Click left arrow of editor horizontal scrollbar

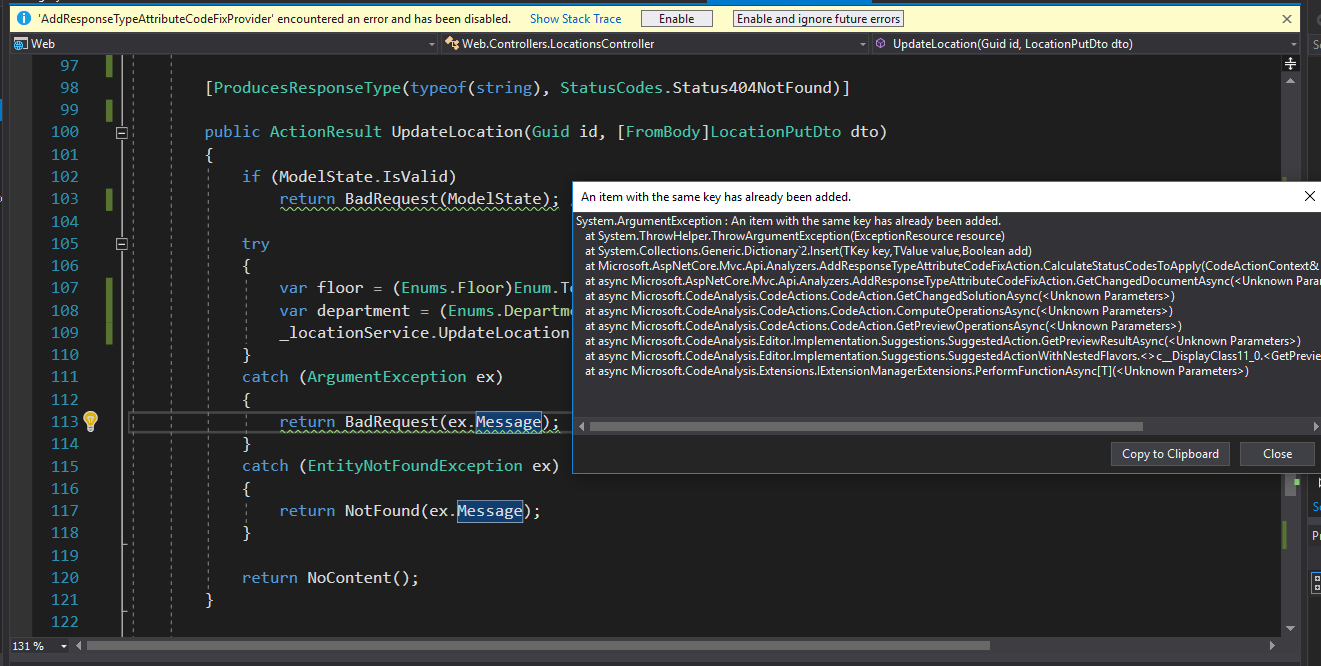[80, 646]
